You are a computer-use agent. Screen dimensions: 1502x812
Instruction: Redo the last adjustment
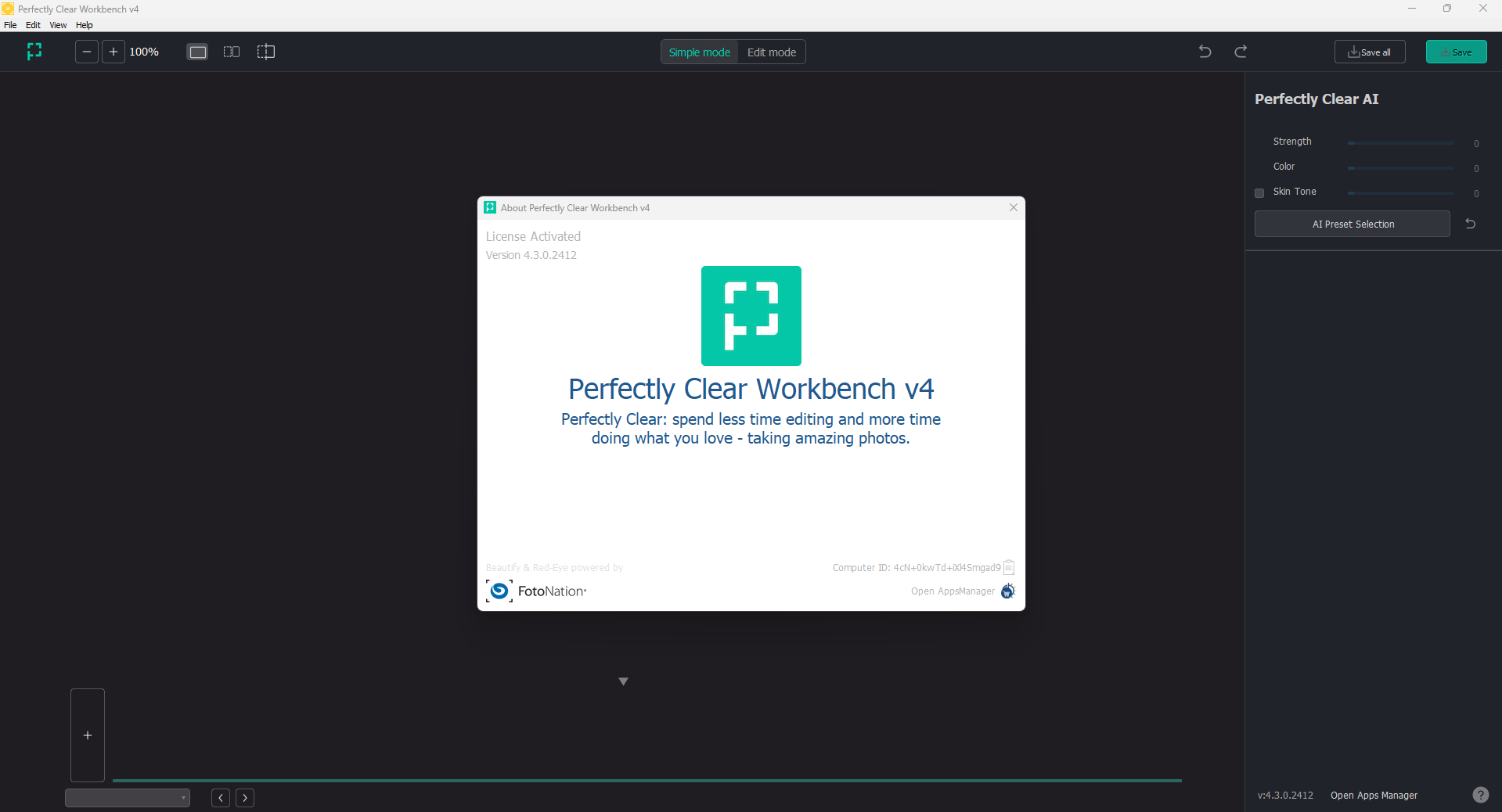tap(1241, 52)
